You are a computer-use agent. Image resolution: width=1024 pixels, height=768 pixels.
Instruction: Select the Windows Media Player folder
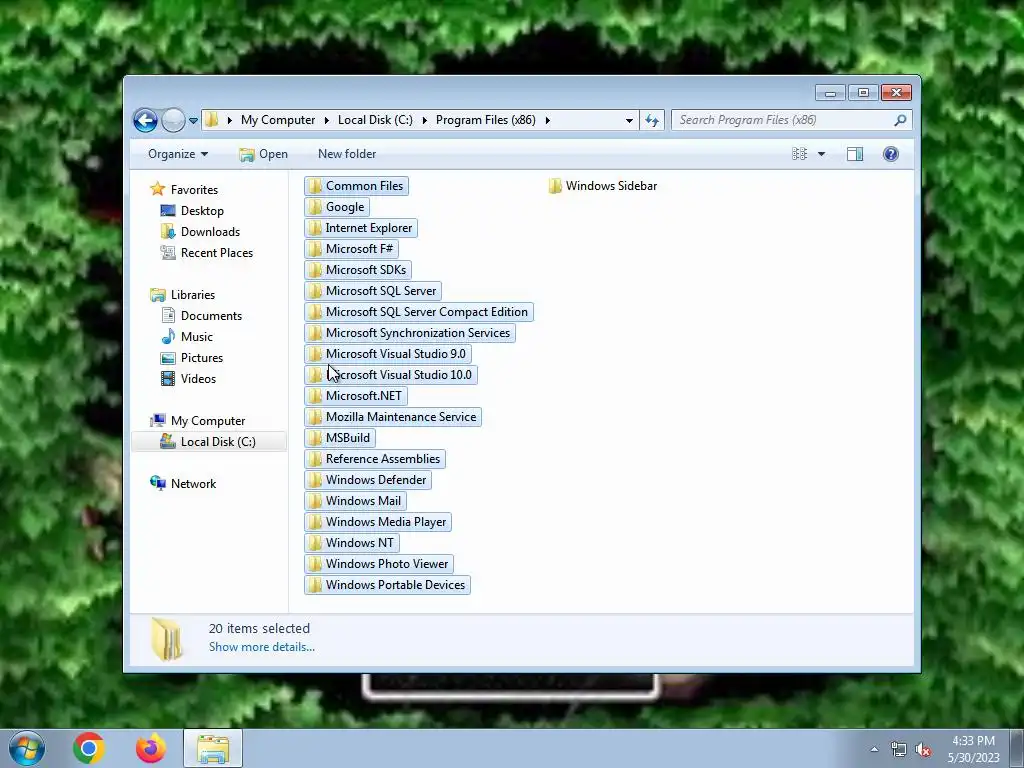pyautogui.click(x=378, y=522)
